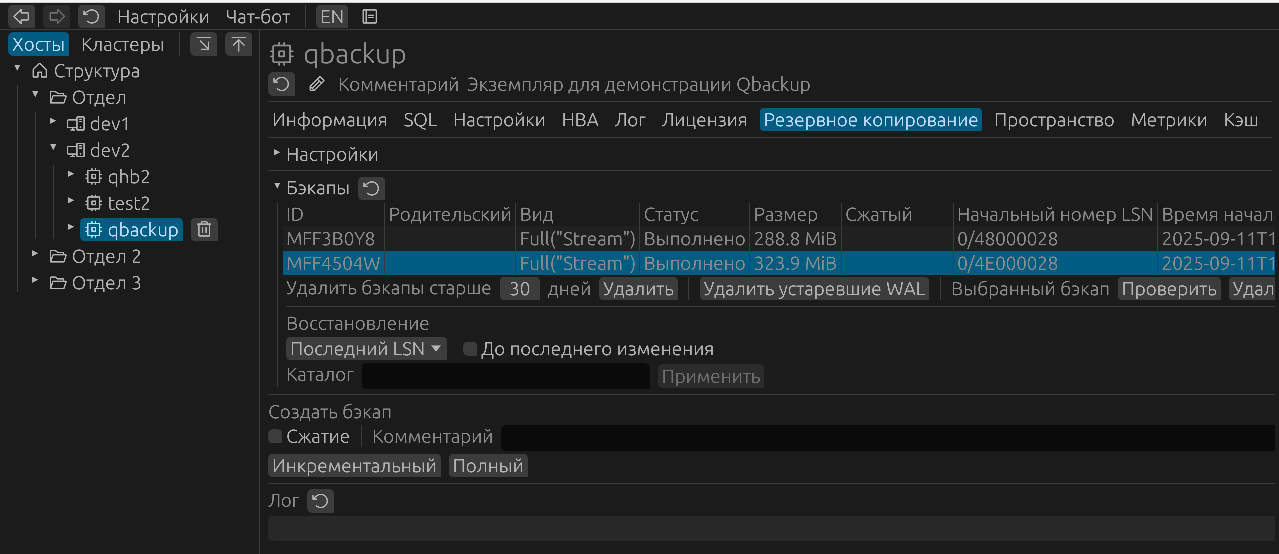This screenshot has height=554, width=1279.
Task: Enable the Сжатие checkbox
Action: [x=276, y=437]
